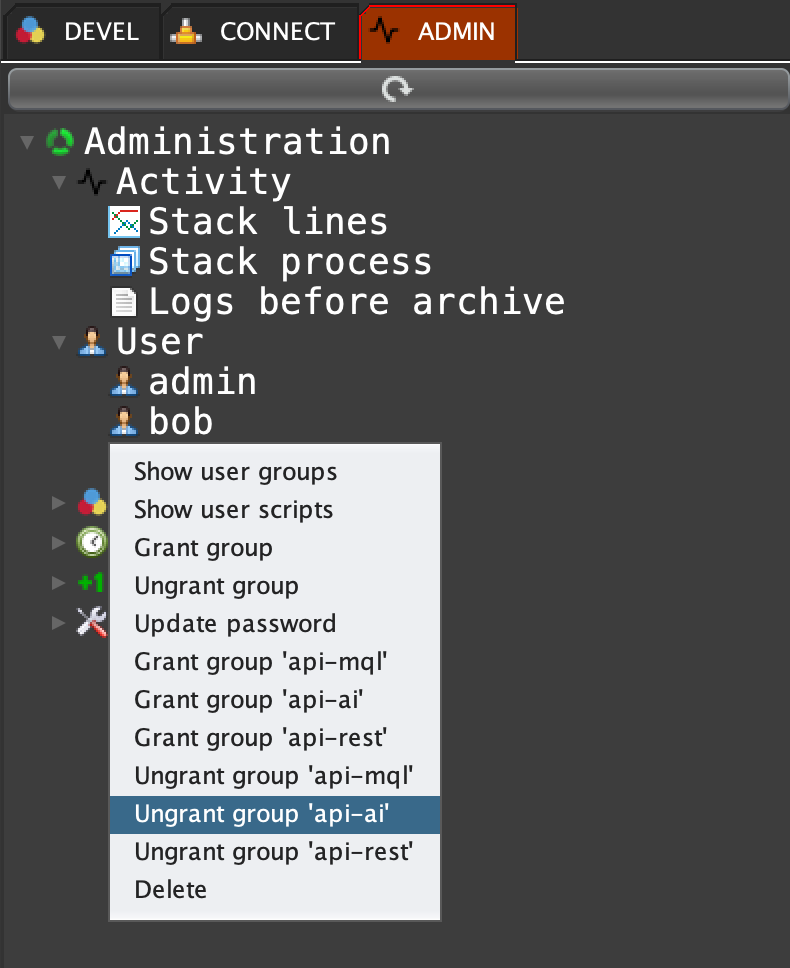Click the refresh arrow button
Screen dimensions: 790x968
(397, 91)
